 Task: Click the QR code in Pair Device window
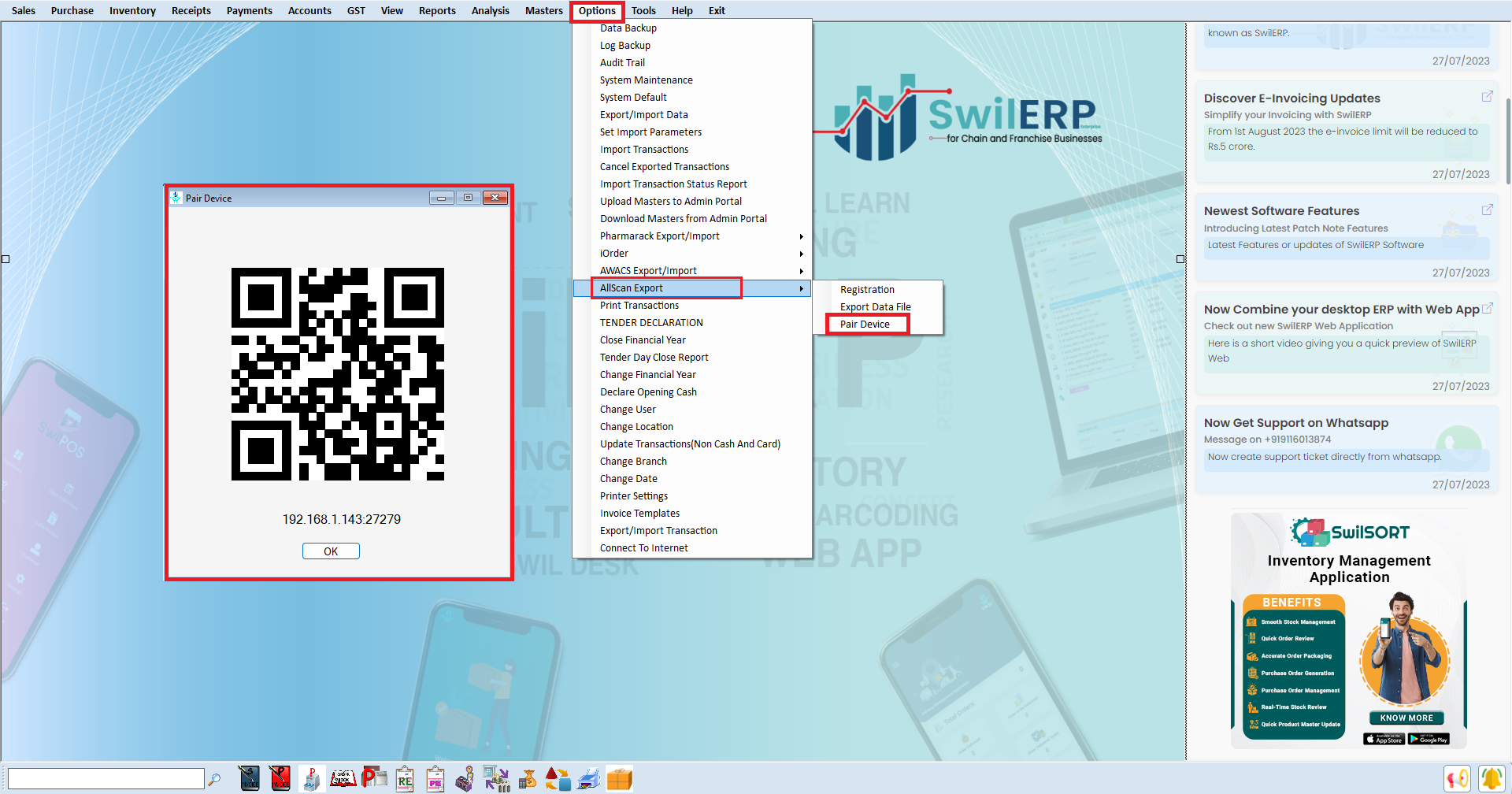click(x=338, y=374)
